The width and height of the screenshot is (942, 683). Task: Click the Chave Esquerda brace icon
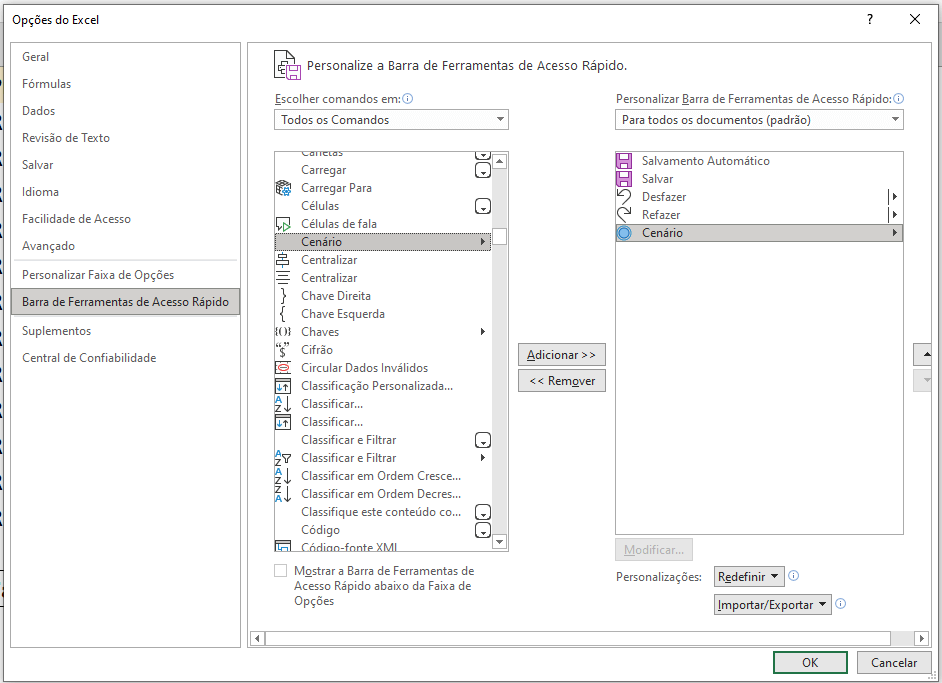coord(283,314)
